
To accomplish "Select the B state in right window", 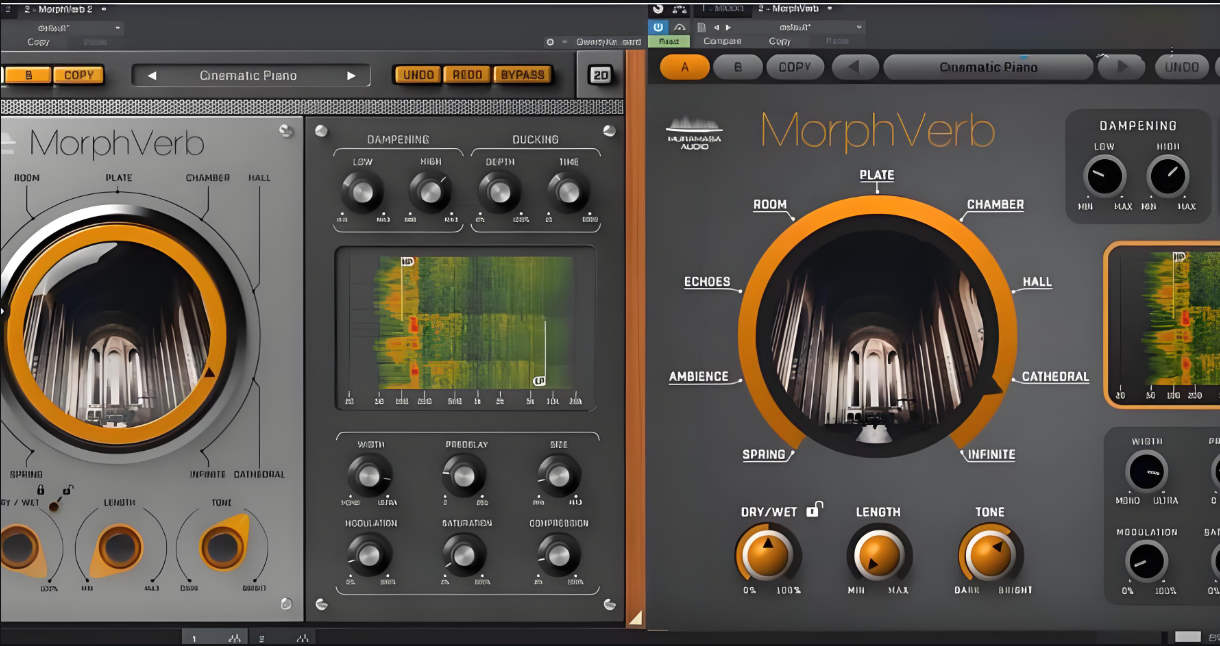I will tap(739, 67).
